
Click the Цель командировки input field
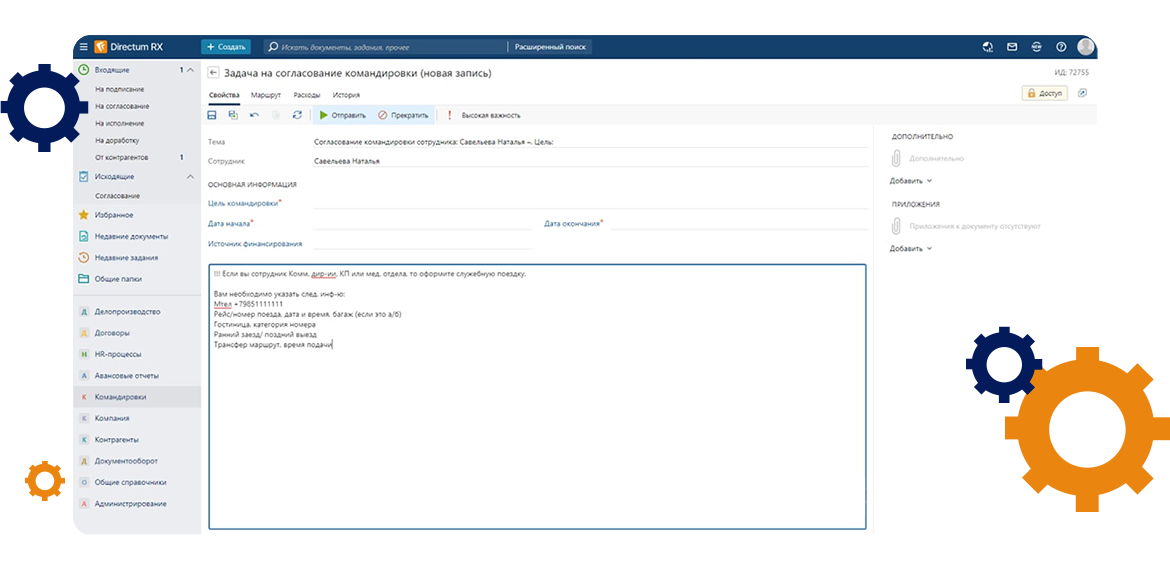tap(590, 202)
